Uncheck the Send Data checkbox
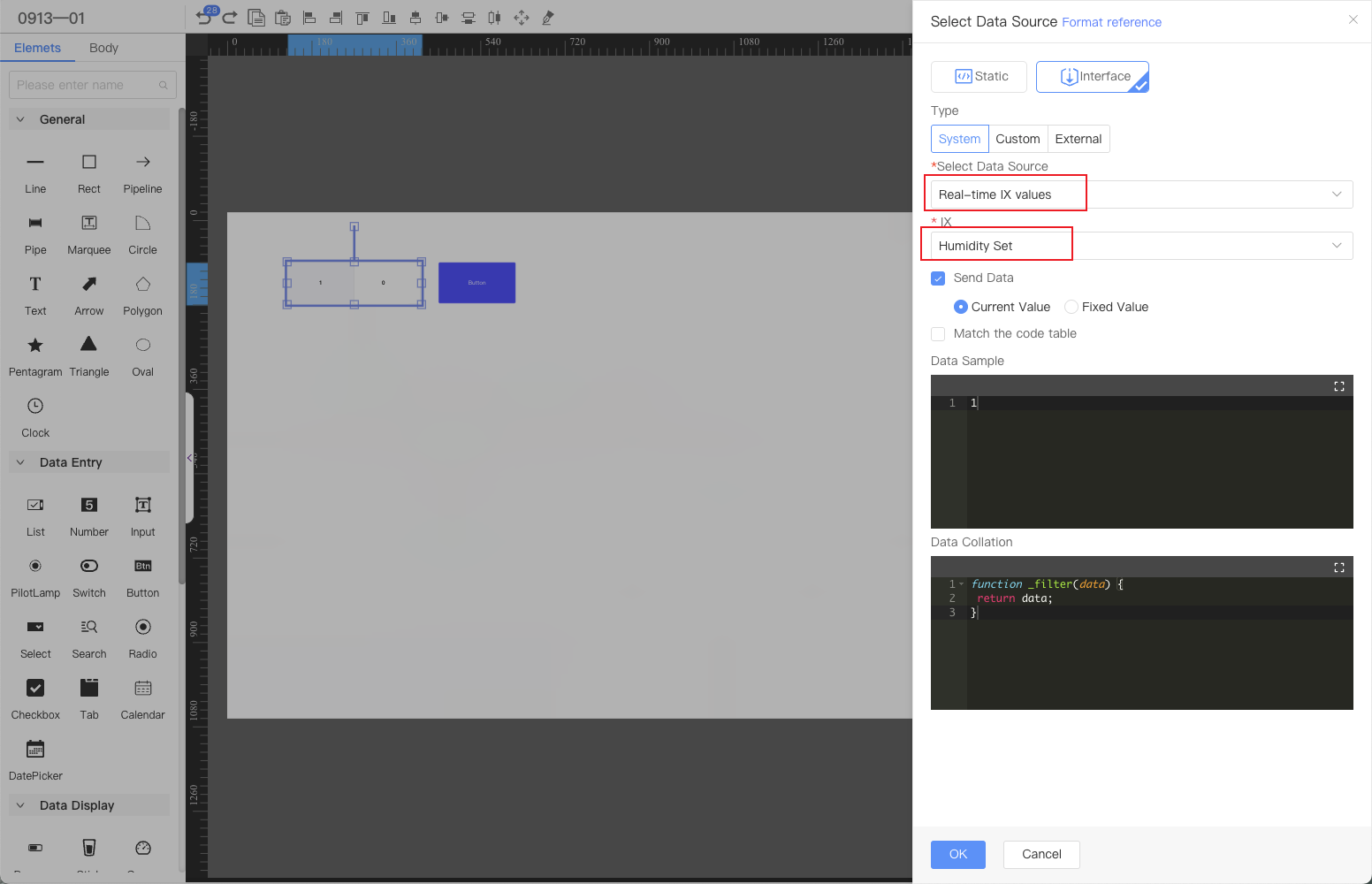The width and height of the screenshot is (1372, 884). point(938,278)
